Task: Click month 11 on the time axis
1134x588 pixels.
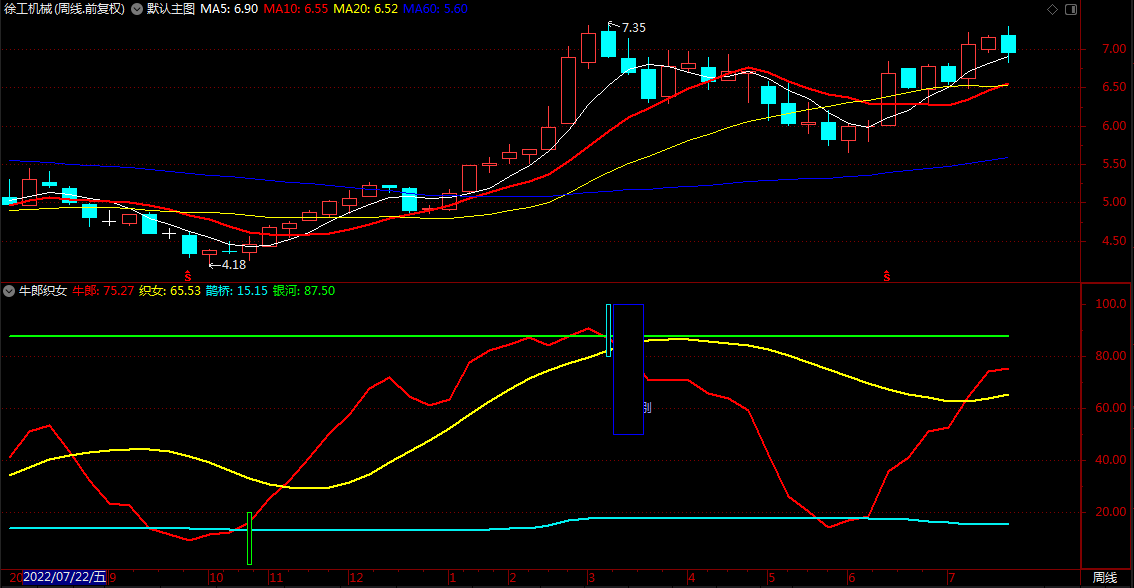Action: (276, 578)
